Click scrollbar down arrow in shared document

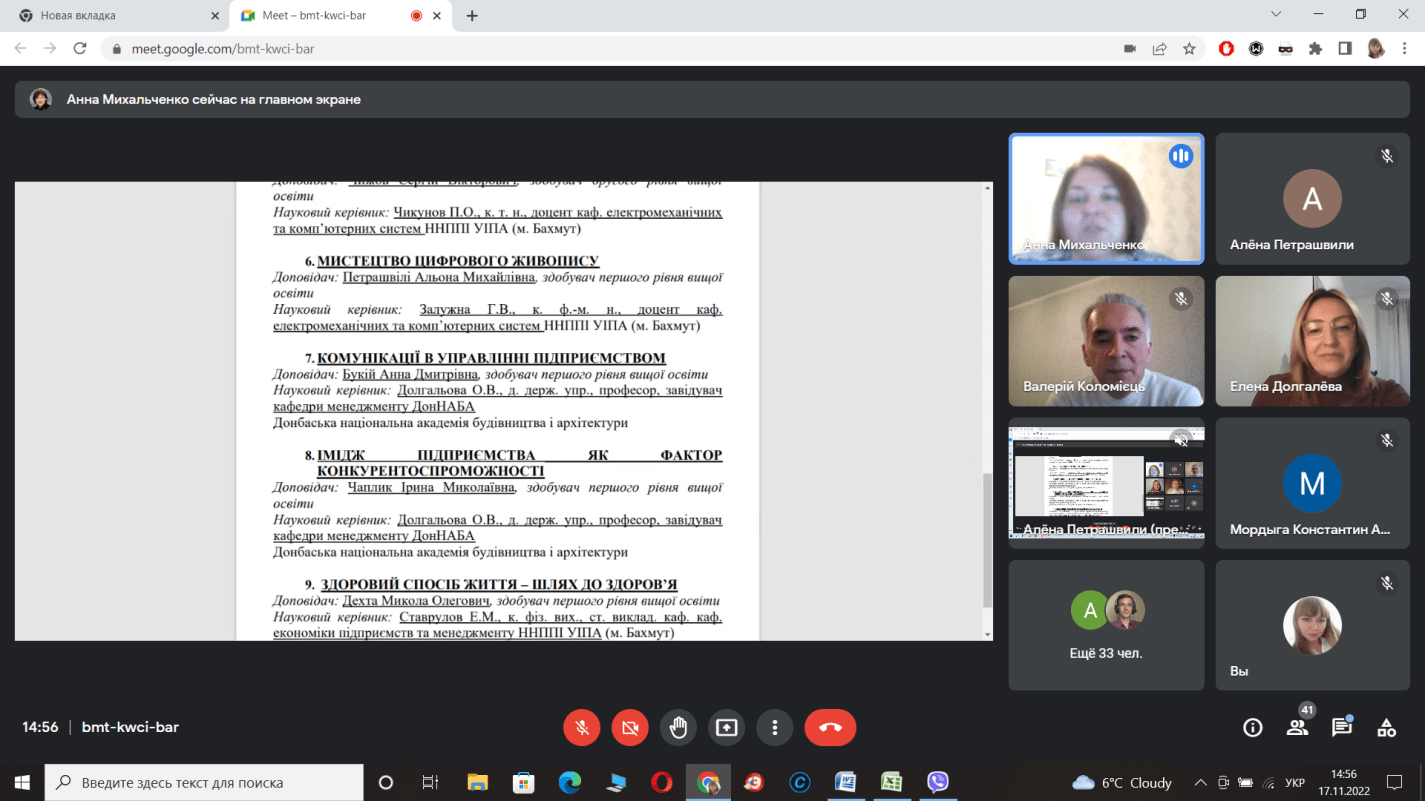pyautogui.click(x=988, y=634)
